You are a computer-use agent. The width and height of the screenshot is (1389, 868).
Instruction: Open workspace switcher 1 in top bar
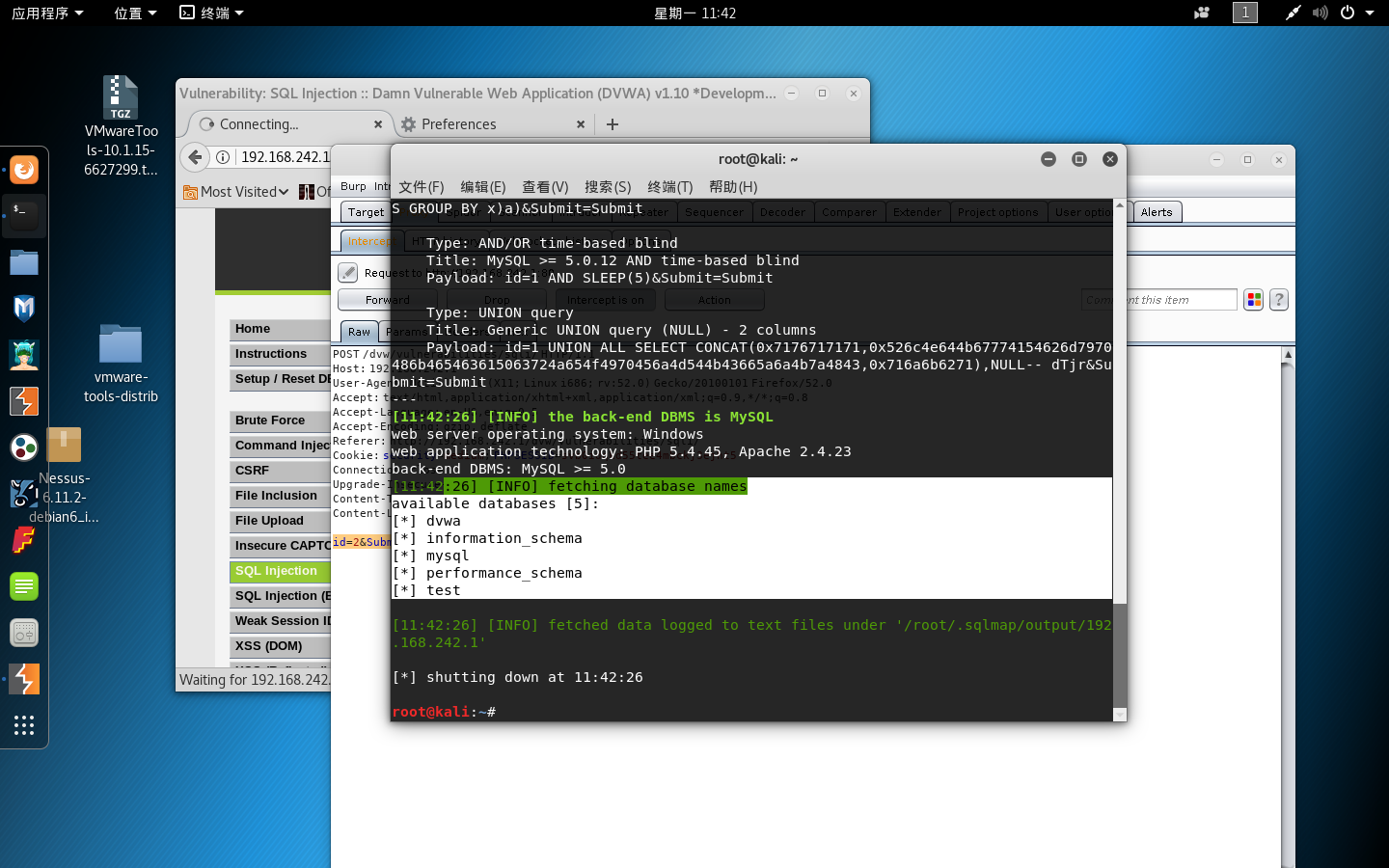(1245, 13)
